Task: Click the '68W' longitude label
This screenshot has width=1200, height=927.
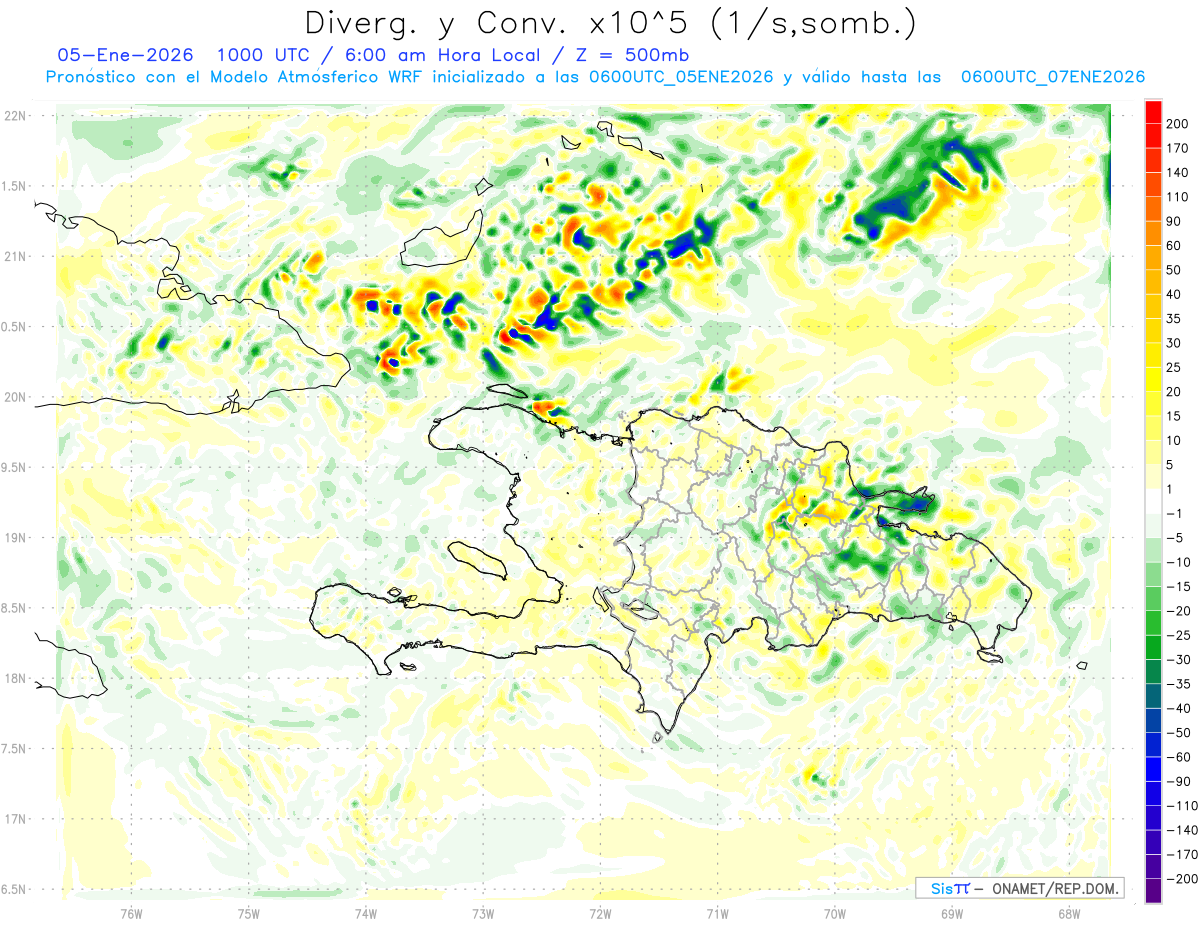Action: point(1069,913)
